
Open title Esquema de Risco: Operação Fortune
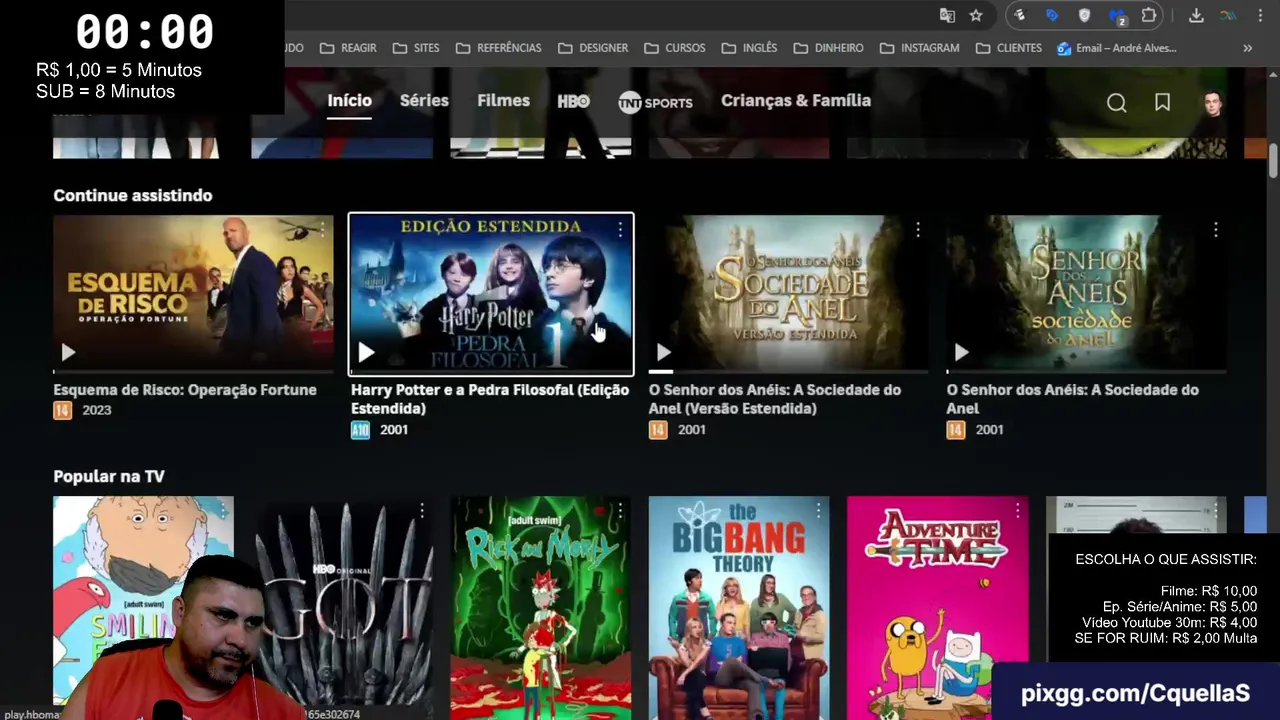185,390
